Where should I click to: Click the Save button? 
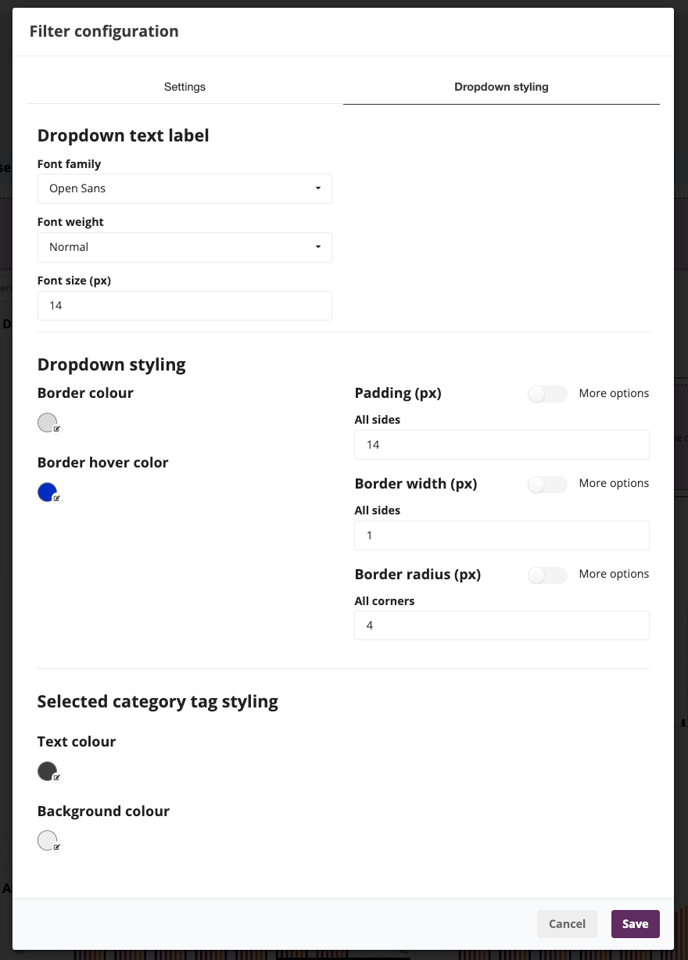(635, 924)
